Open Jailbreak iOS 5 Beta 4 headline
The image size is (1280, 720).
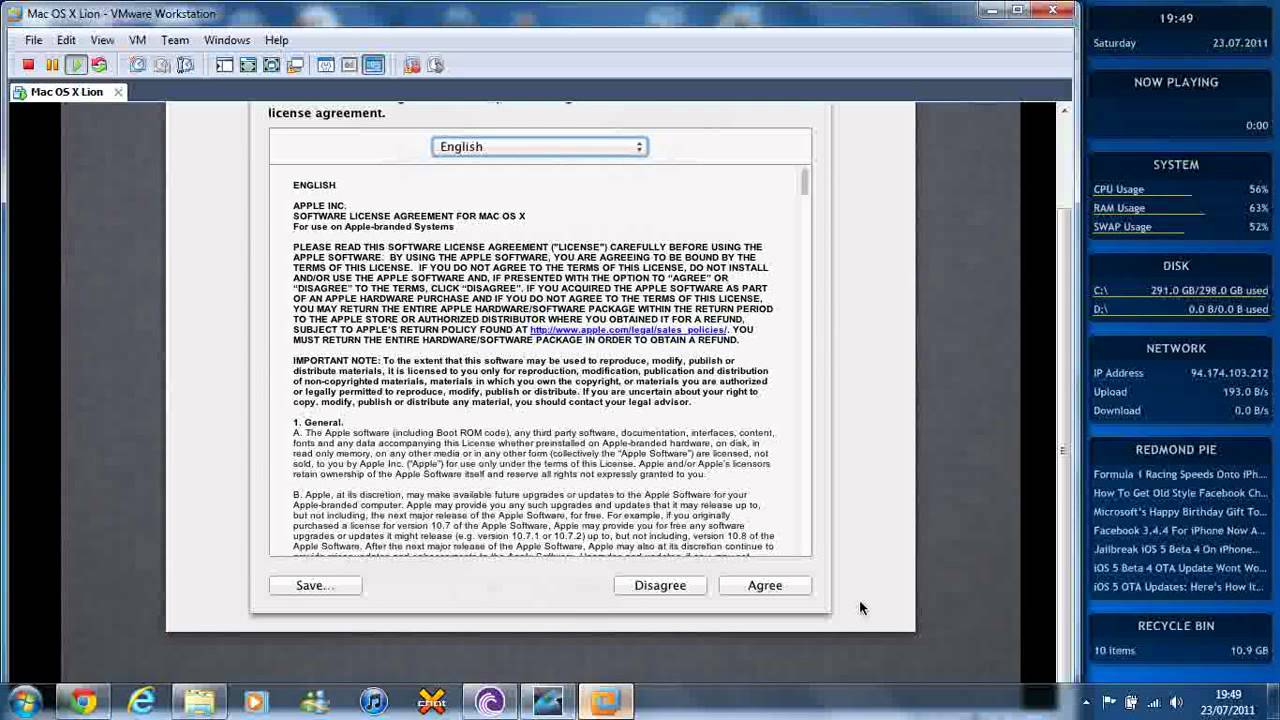[x=1176, y=549]
